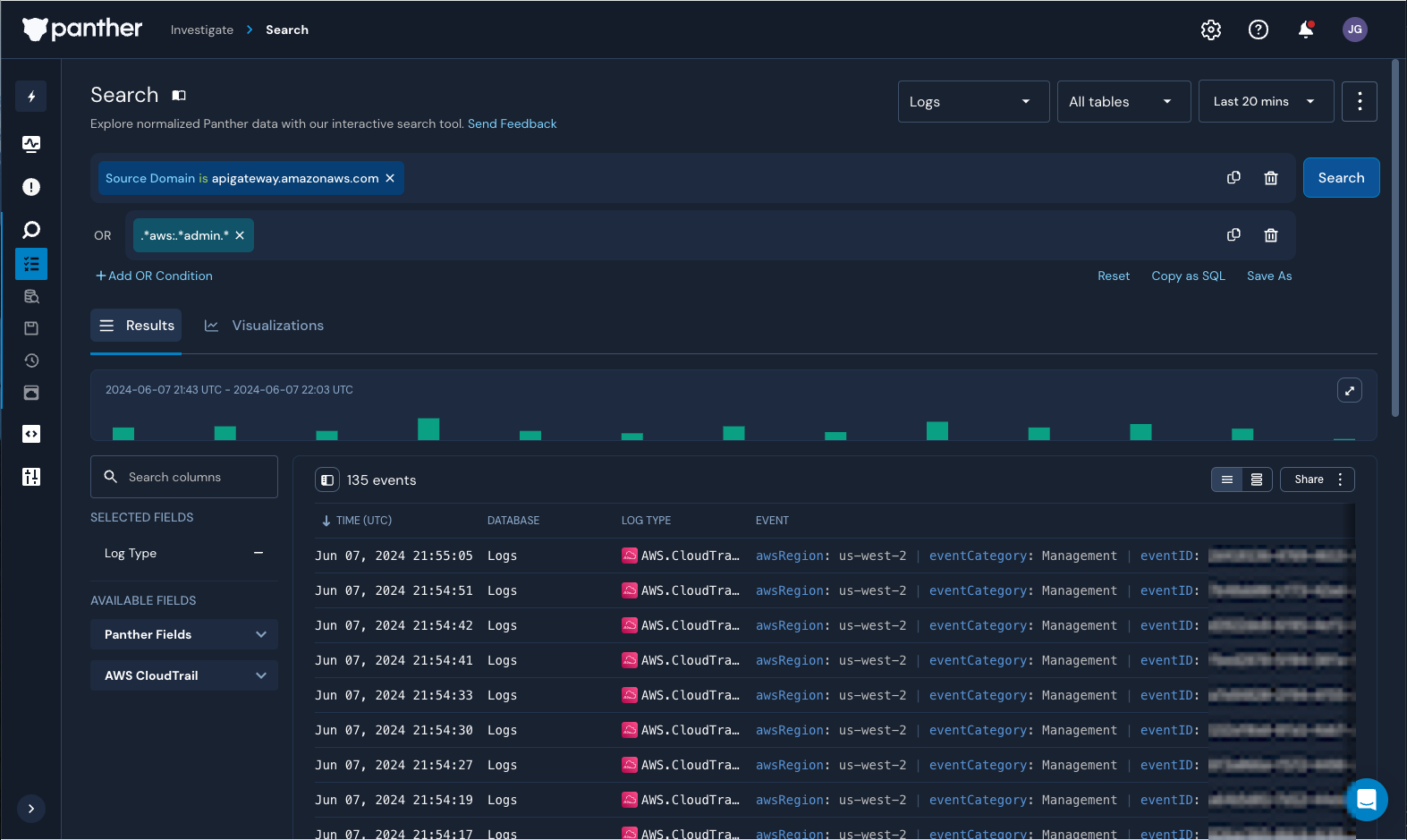Toggle the fields side panel icon by 135 events

[327, 480]
